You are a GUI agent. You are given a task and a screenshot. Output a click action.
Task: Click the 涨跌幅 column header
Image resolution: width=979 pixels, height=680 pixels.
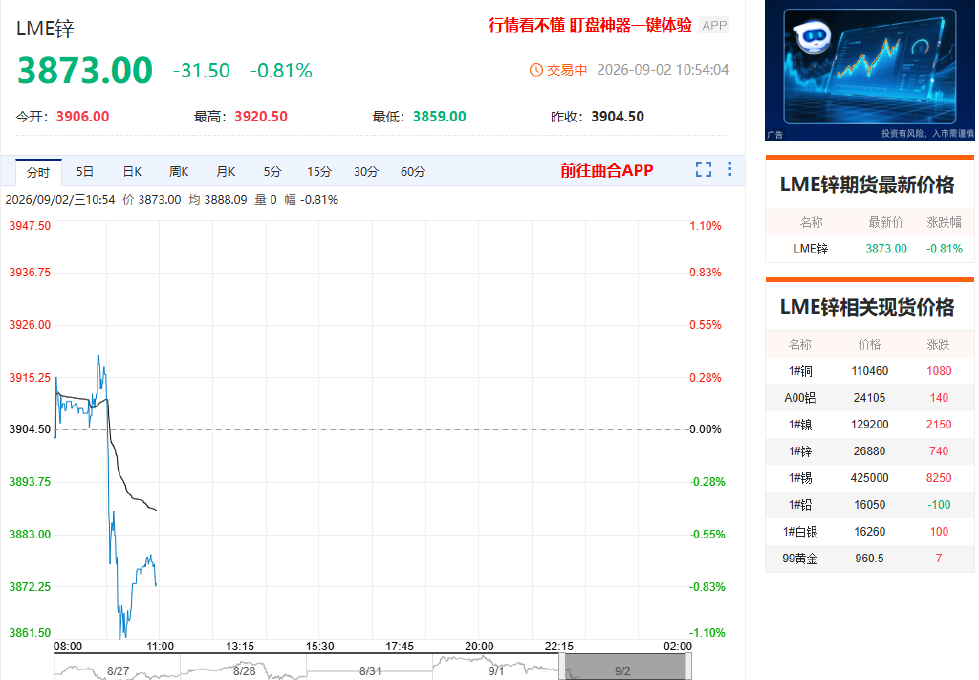point(944,222)
